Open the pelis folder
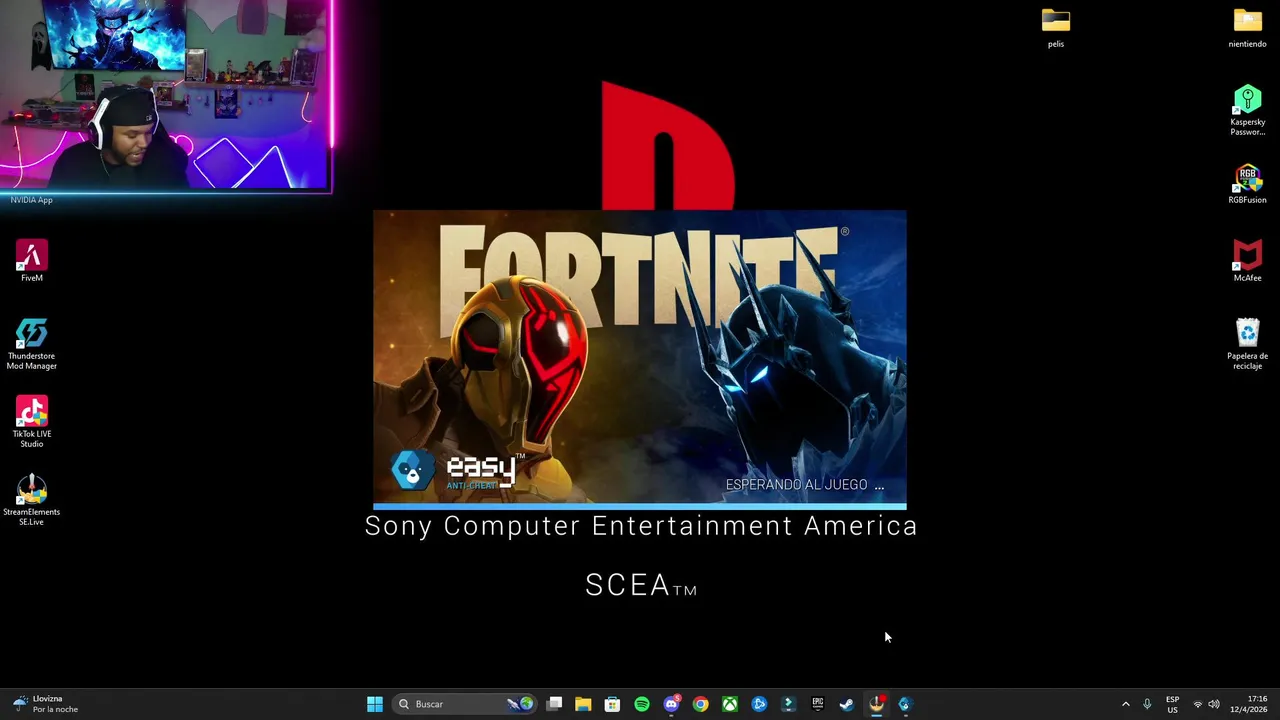Image resolution: width=1280 pixels, height=720 pixels. (1056, 27)
